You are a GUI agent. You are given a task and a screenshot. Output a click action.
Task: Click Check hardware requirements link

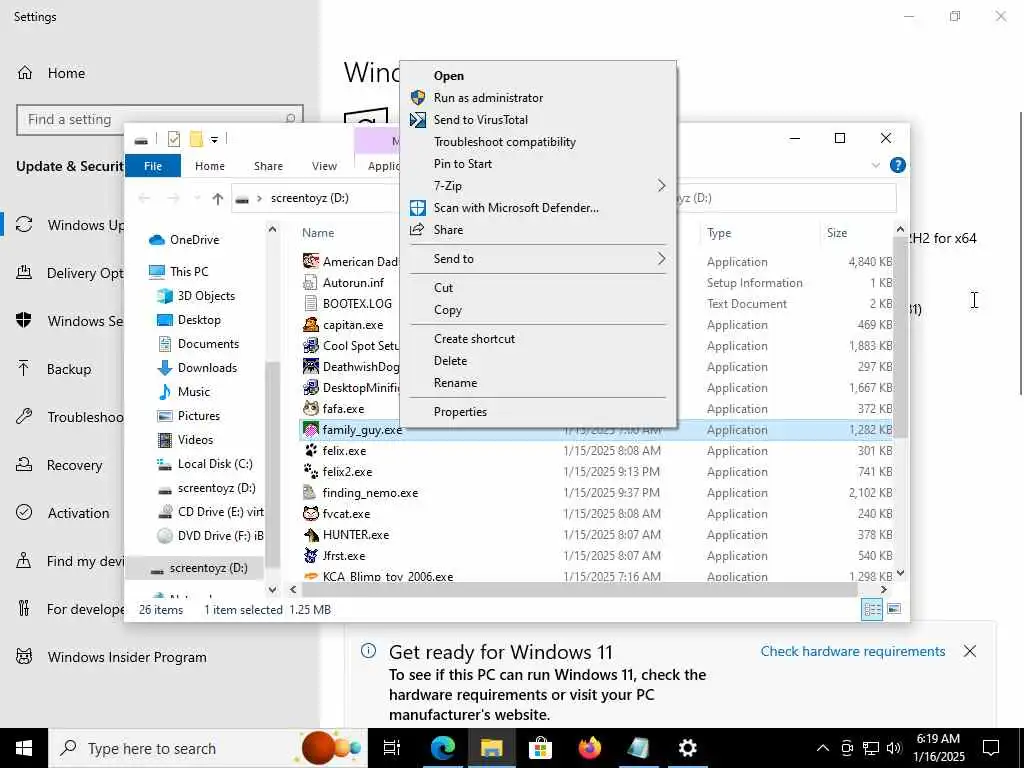pos(853,651)
